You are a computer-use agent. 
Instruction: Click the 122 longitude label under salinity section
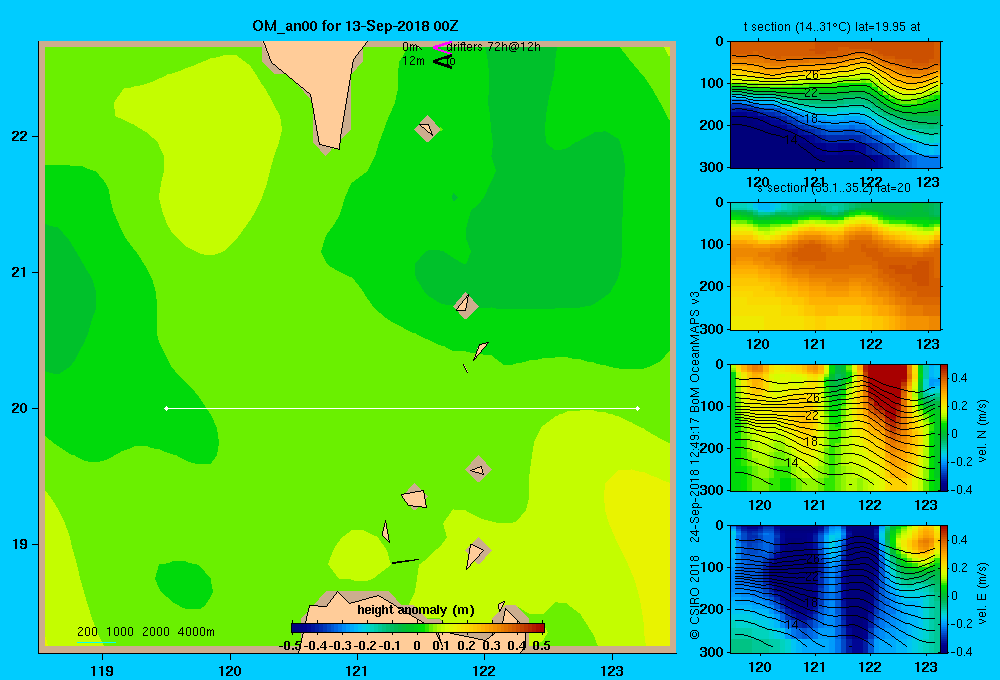point(871,344)
